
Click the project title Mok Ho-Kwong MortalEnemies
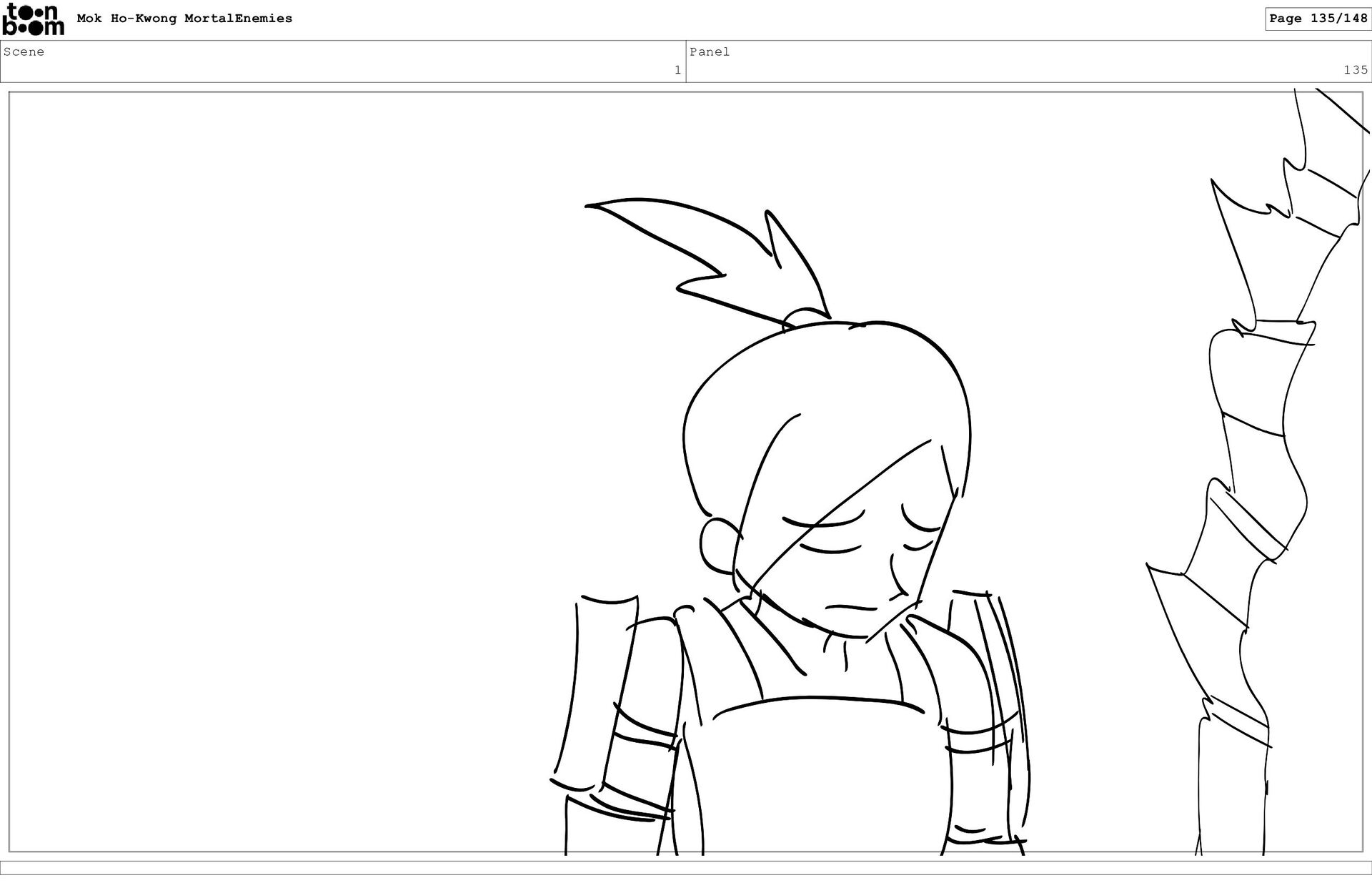pyautogui.click(x=184, y=19)
